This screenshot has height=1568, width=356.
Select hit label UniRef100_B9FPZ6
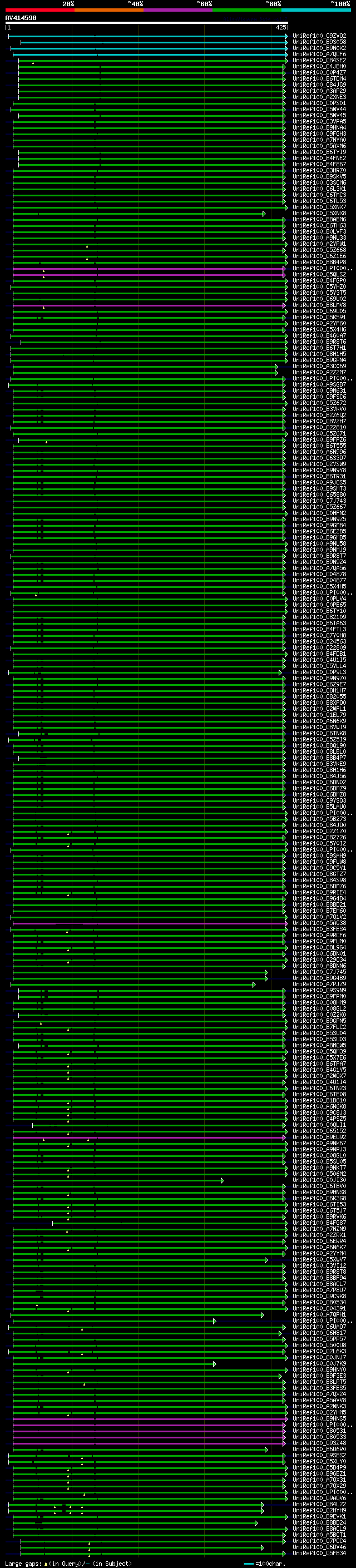319,439
